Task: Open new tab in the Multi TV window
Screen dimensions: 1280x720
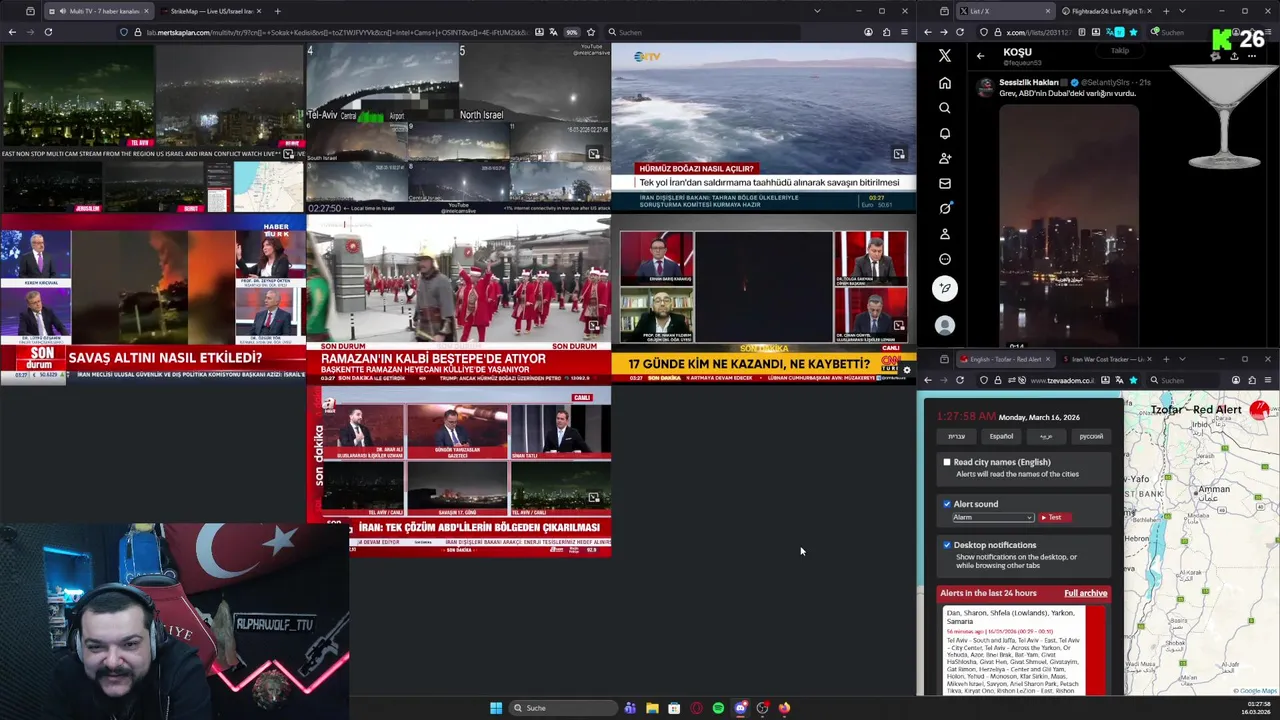Action: click(x=278, y=11)
